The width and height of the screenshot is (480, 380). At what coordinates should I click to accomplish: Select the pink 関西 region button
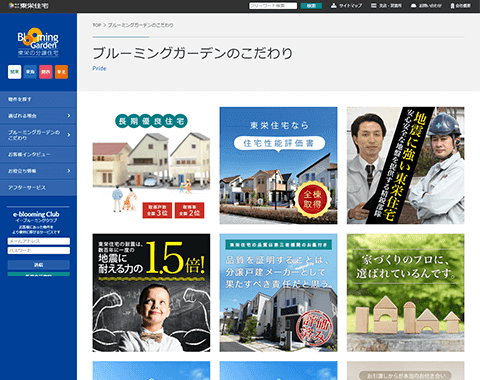tap(46, 72)
